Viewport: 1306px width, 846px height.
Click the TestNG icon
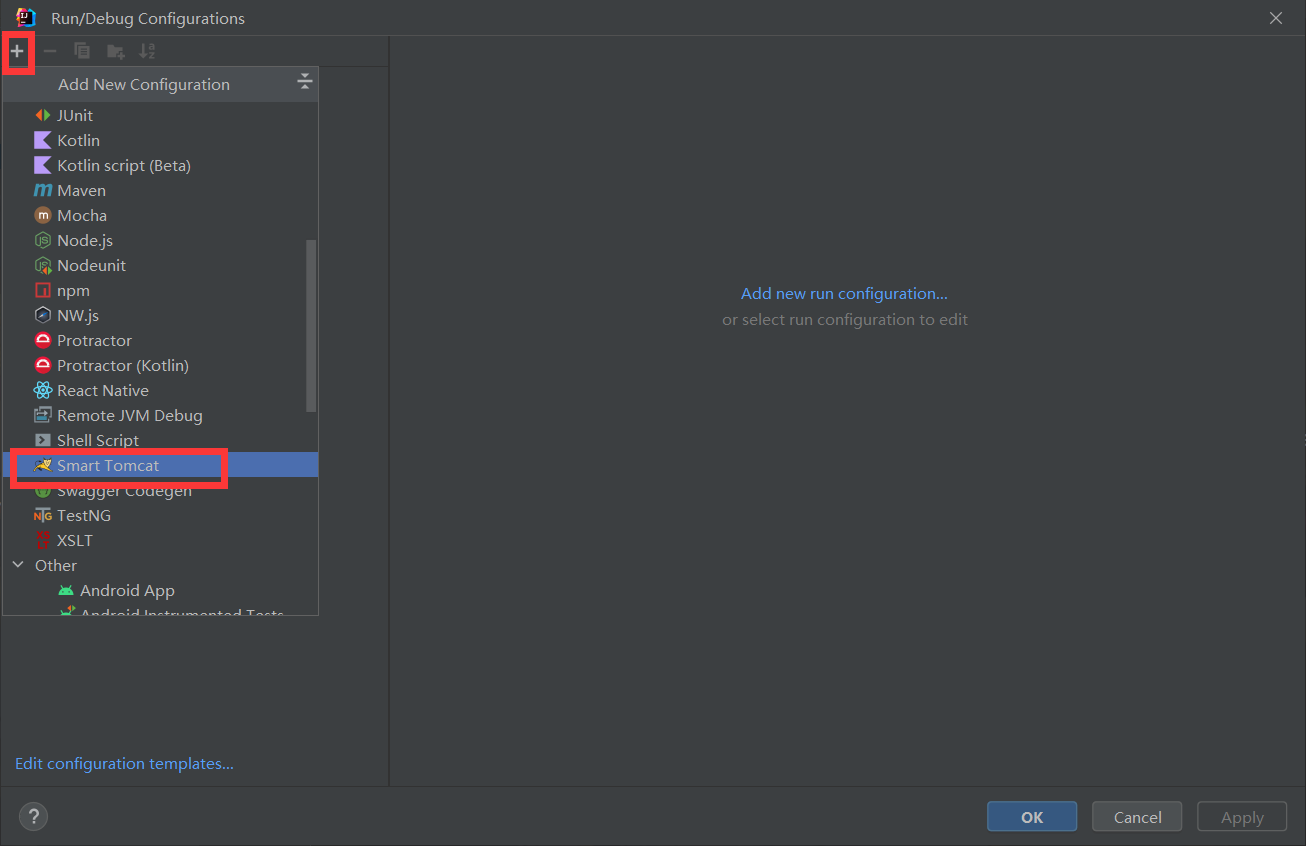coord(42,515)
